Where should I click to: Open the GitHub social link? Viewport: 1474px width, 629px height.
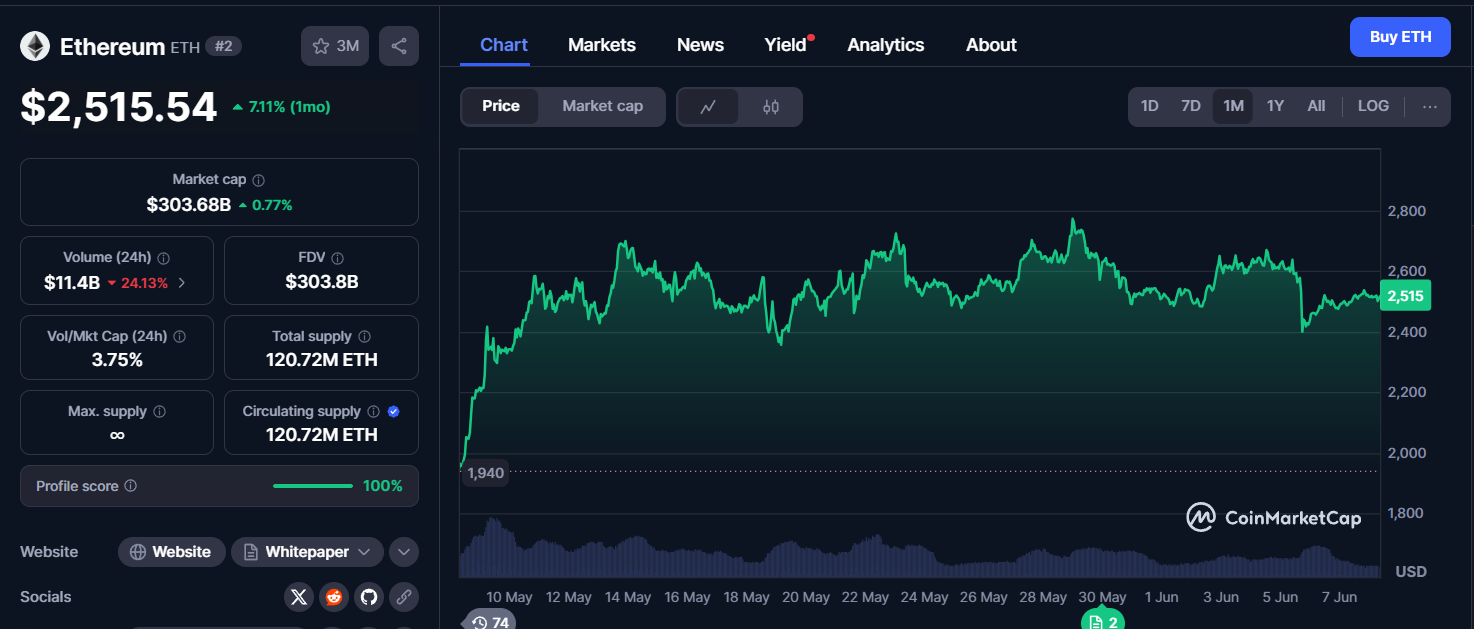point(369,597)
